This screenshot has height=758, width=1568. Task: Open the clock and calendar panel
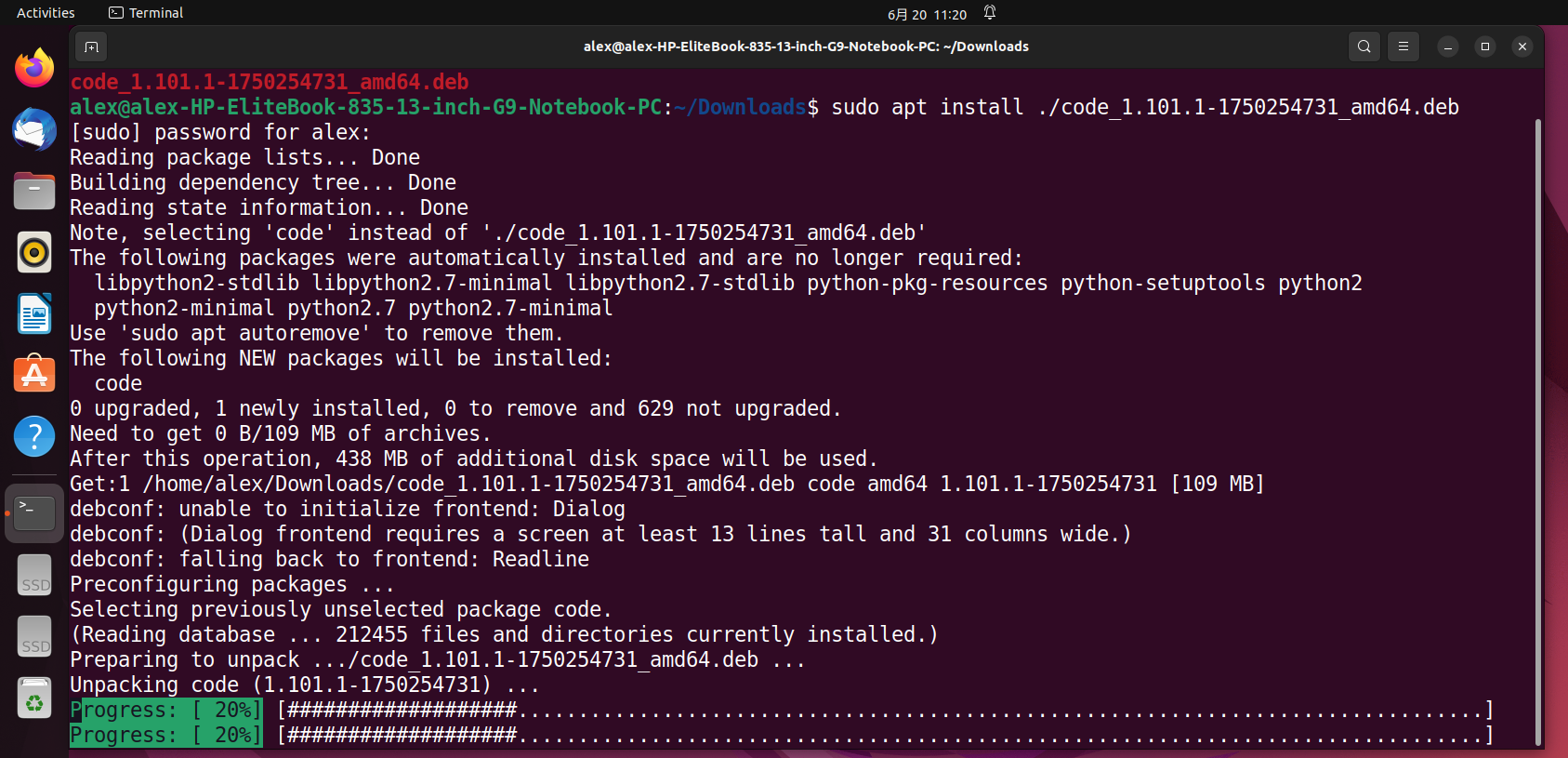point(927,14)
